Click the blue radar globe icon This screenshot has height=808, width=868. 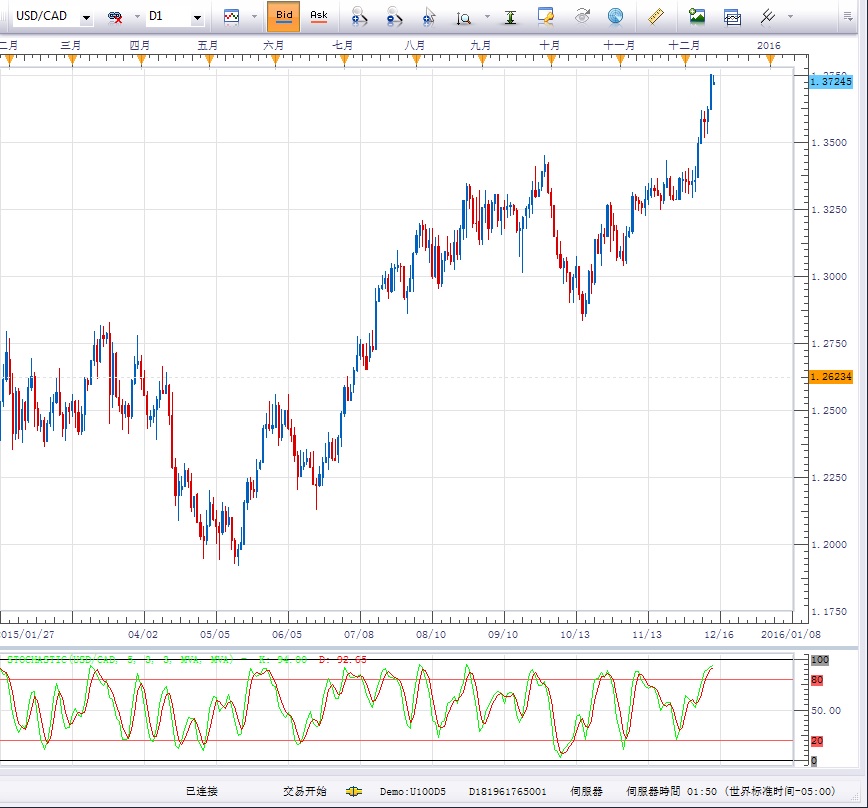click(x=615, y=17)
